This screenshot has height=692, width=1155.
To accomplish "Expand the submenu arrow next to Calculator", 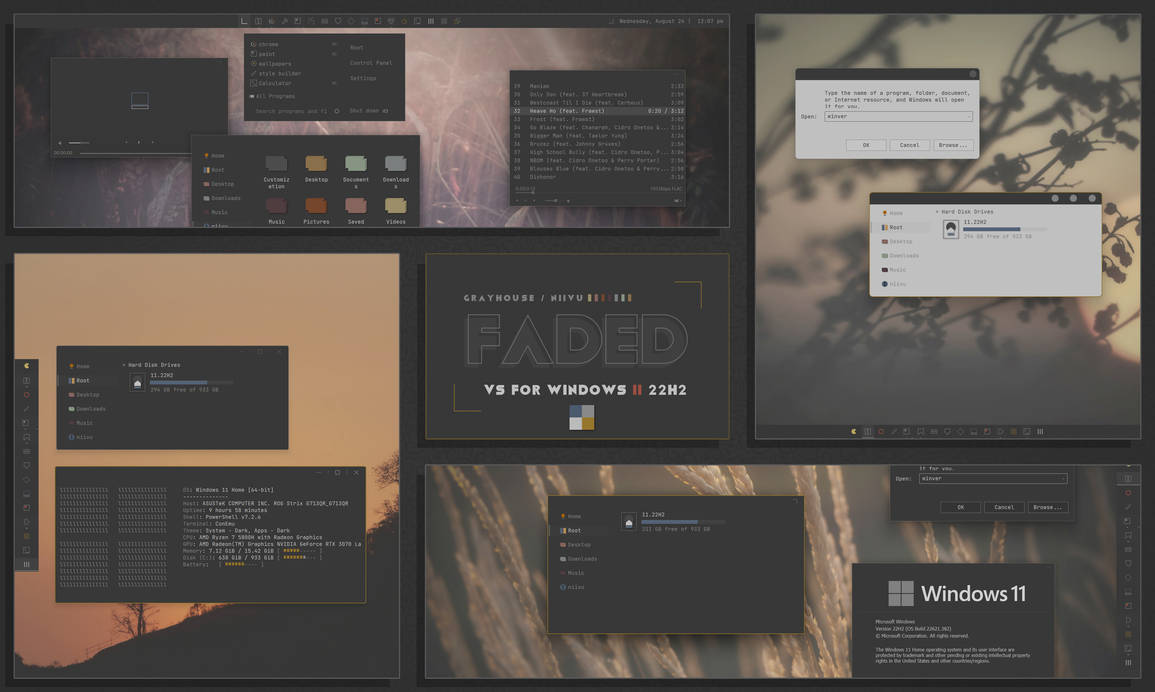I will 334,83.
